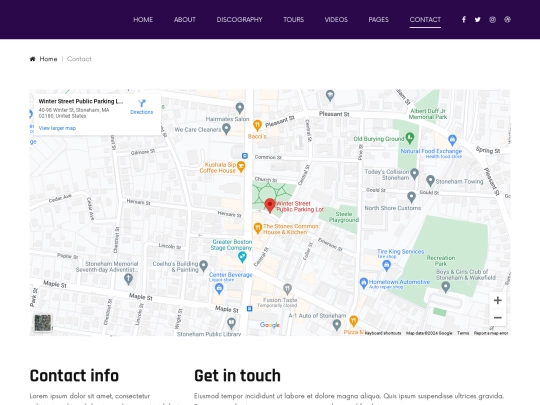Open the DISCOGRAPHY menu item
540x405 pixels.
pos(239,20)
